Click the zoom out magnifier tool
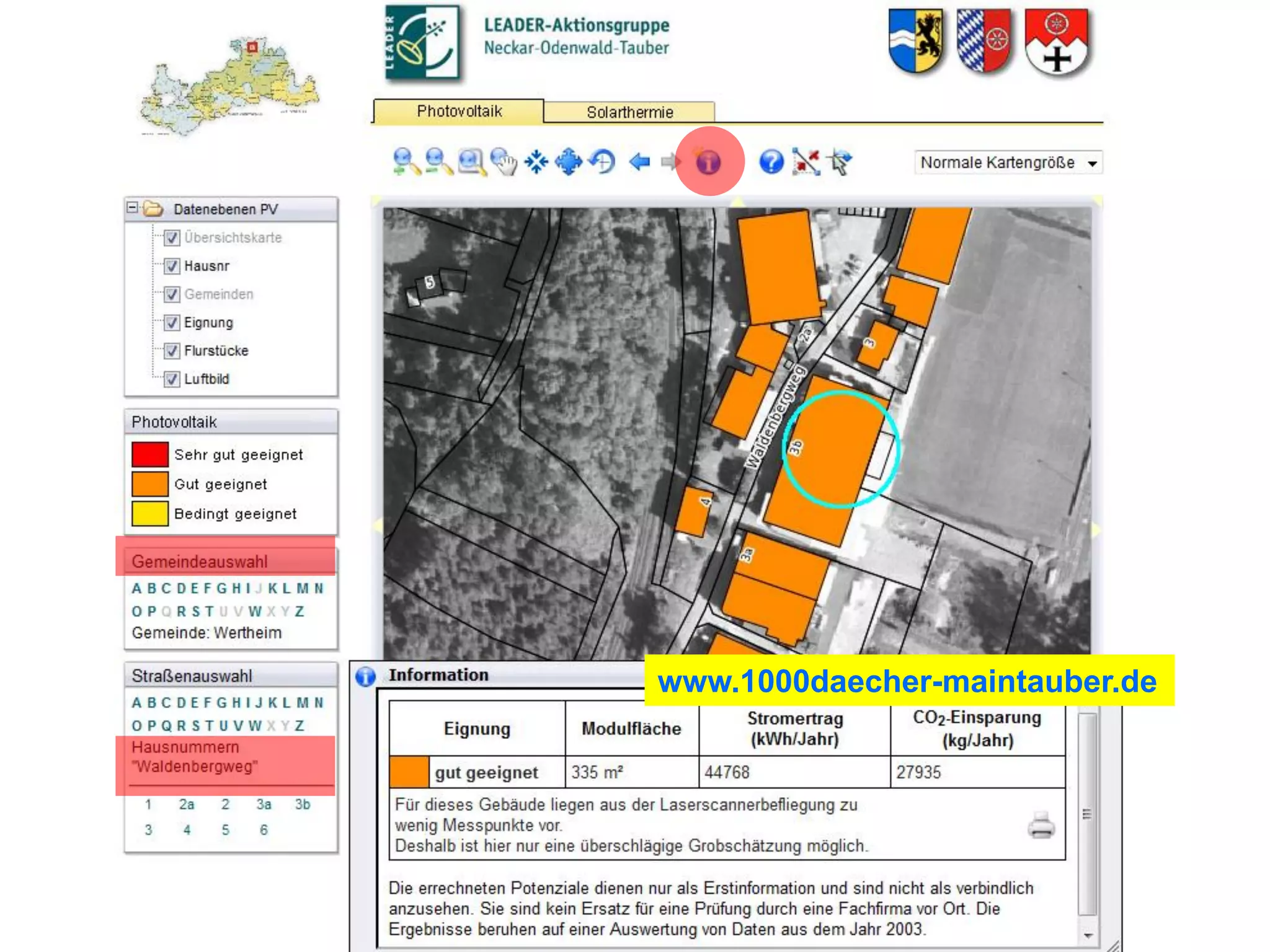Viewport: 1270px width, 952px height. click(x=438, y=162)
